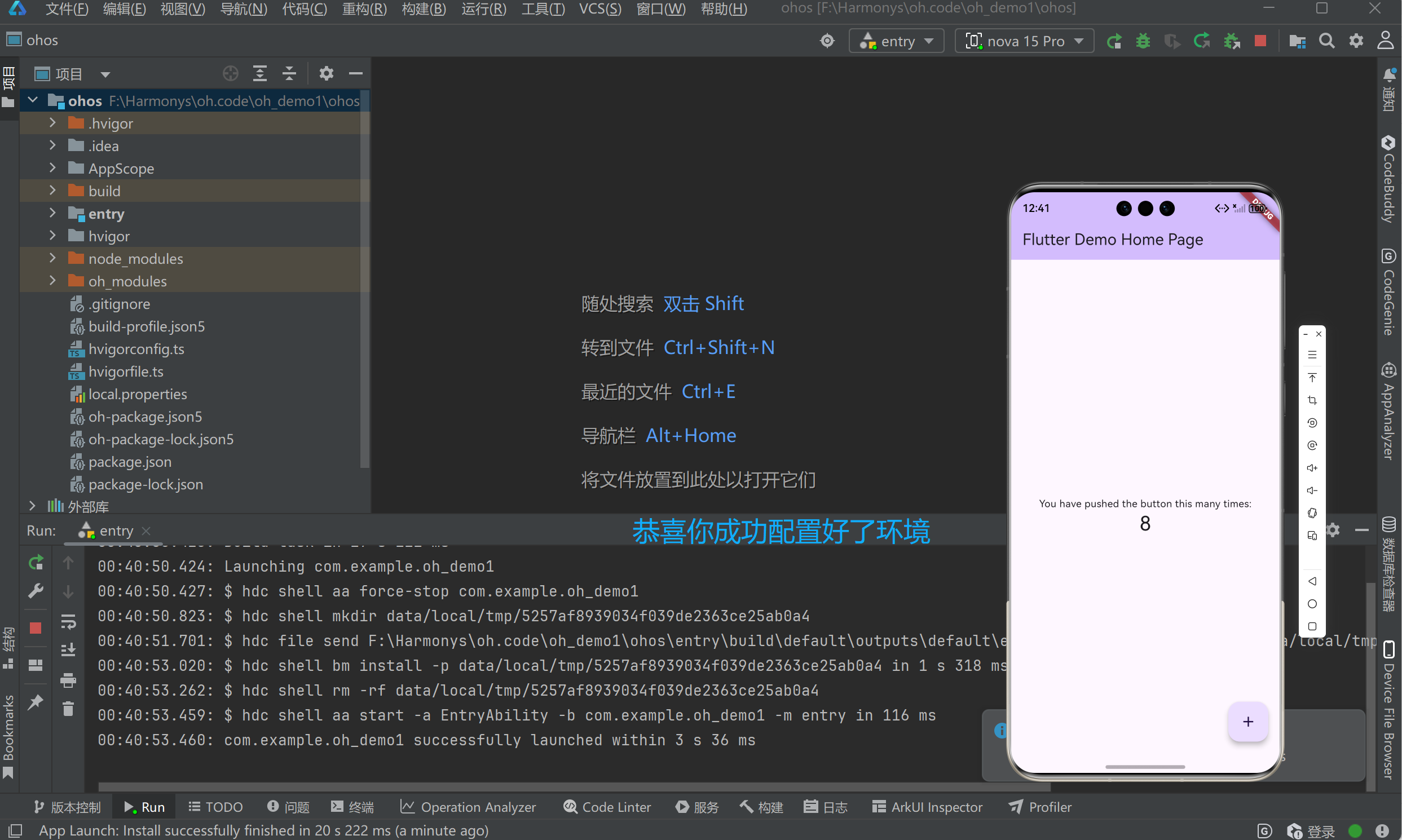This screenshot has height=840, width=1402.
Task: Toggle scroll to end in Run console
Action: coord(68,650)
